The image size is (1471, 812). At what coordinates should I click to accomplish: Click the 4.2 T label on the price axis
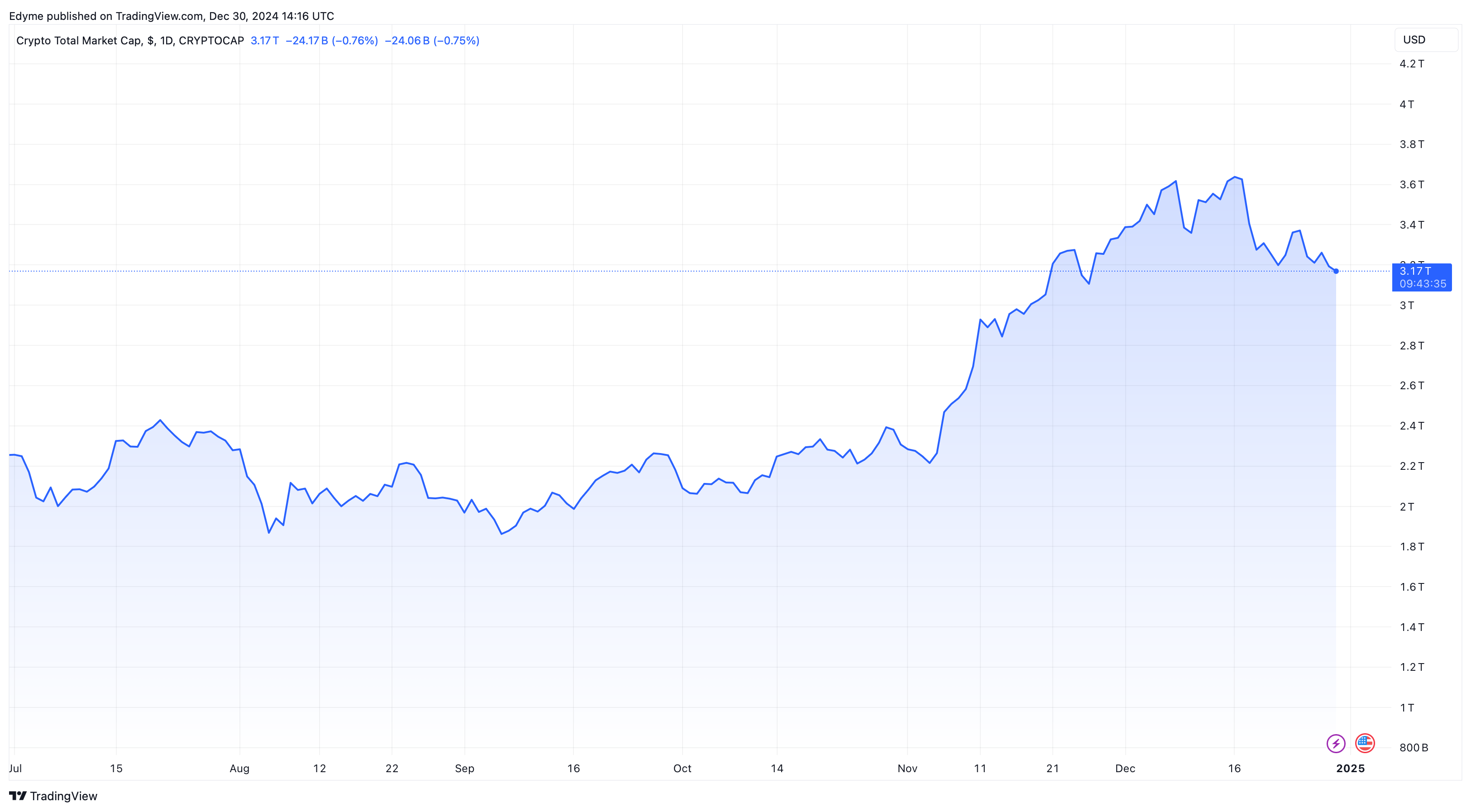point(1411,64)
